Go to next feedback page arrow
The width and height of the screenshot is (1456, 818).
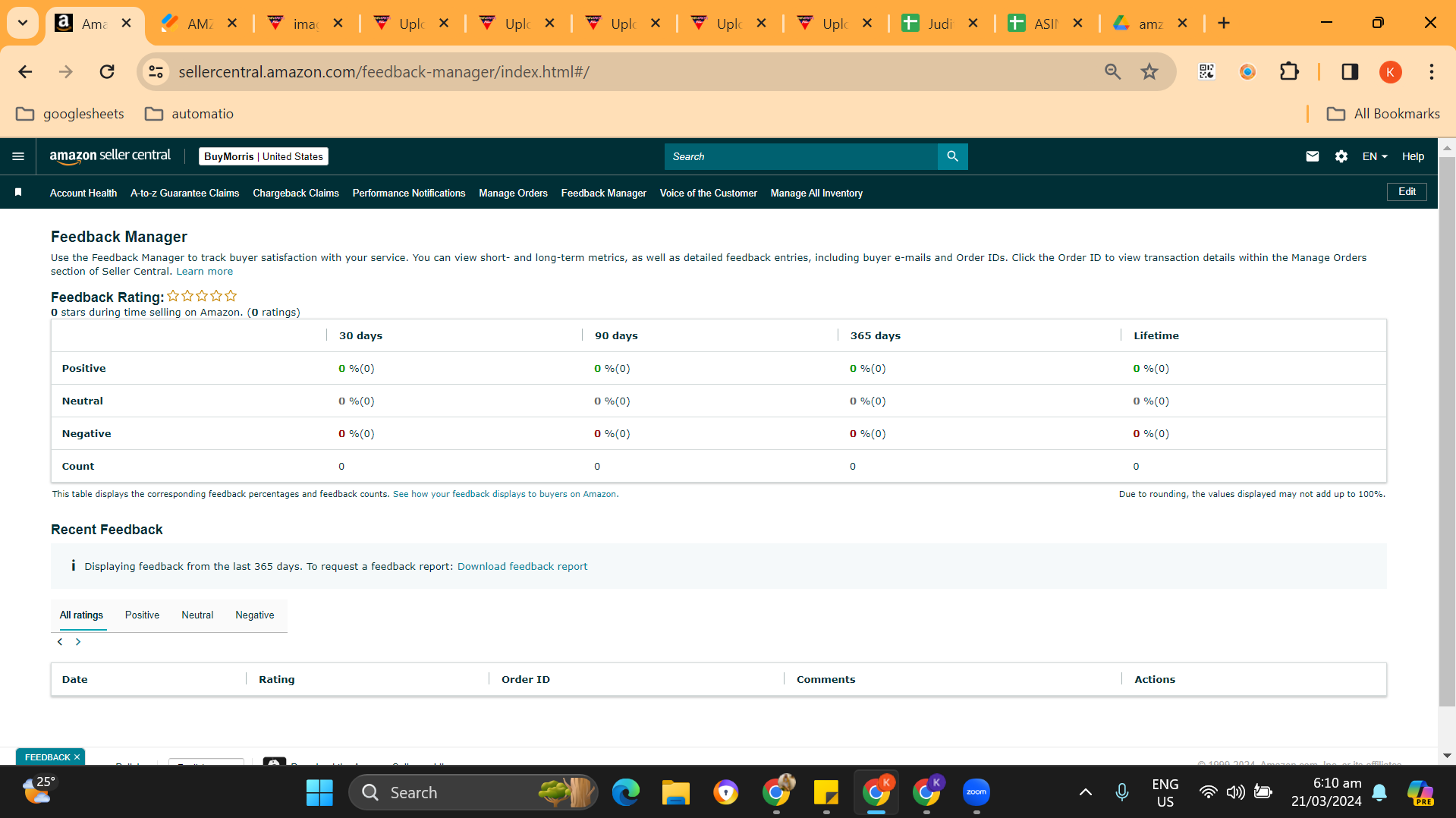(x=77, y=642)
